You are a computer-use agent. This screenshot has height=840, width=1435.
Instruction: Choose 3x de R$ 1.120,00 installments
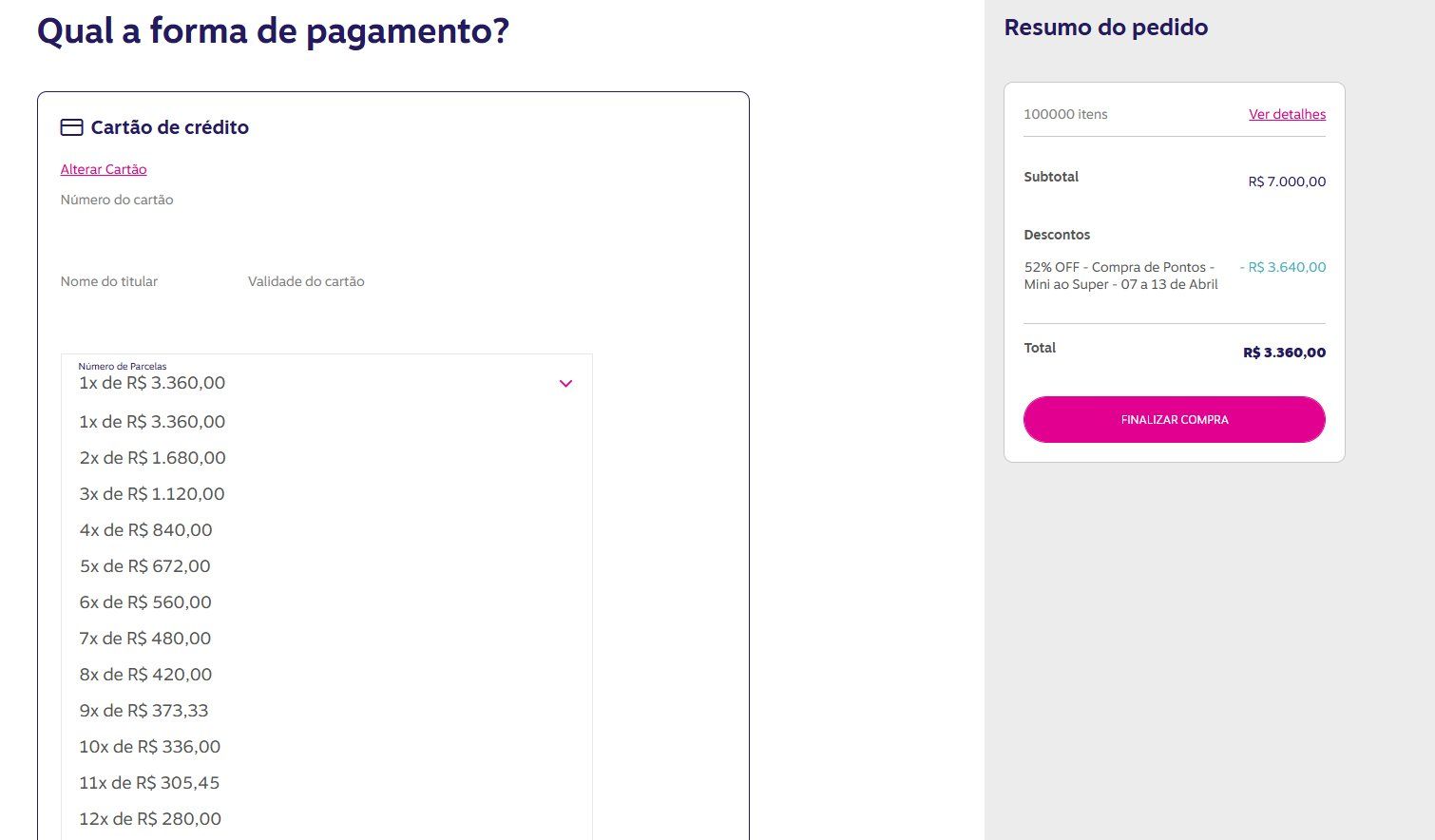click(x=327, y=494)
